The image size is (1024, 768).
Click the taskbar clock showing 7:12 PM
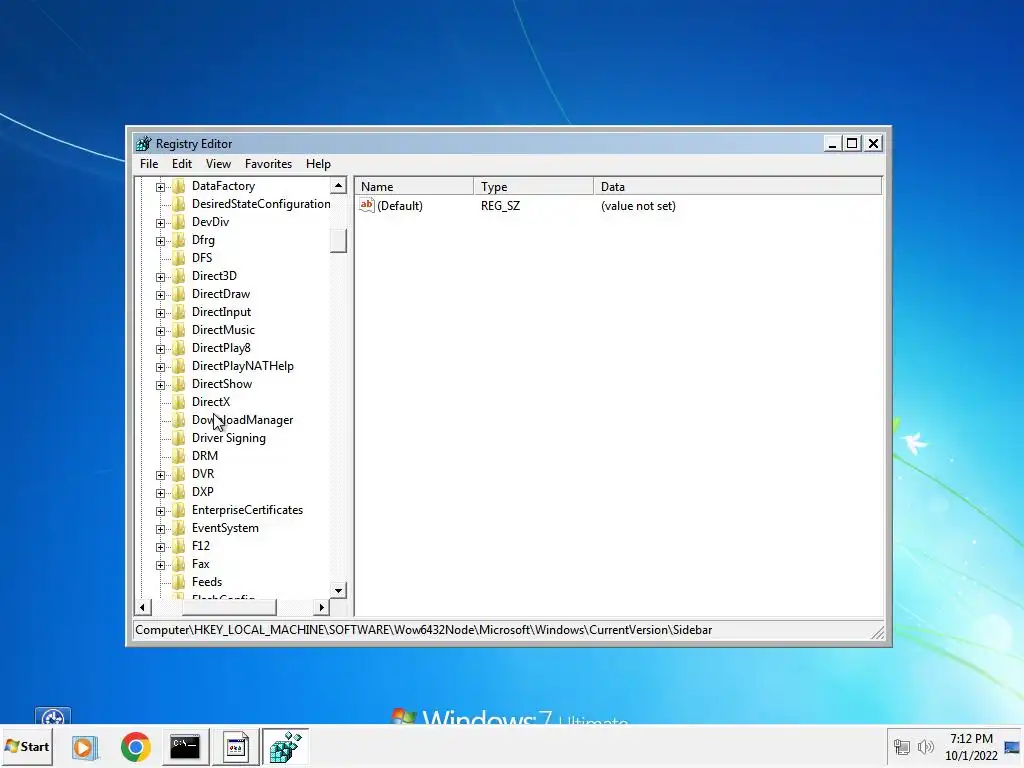click(x=971, y=746)
